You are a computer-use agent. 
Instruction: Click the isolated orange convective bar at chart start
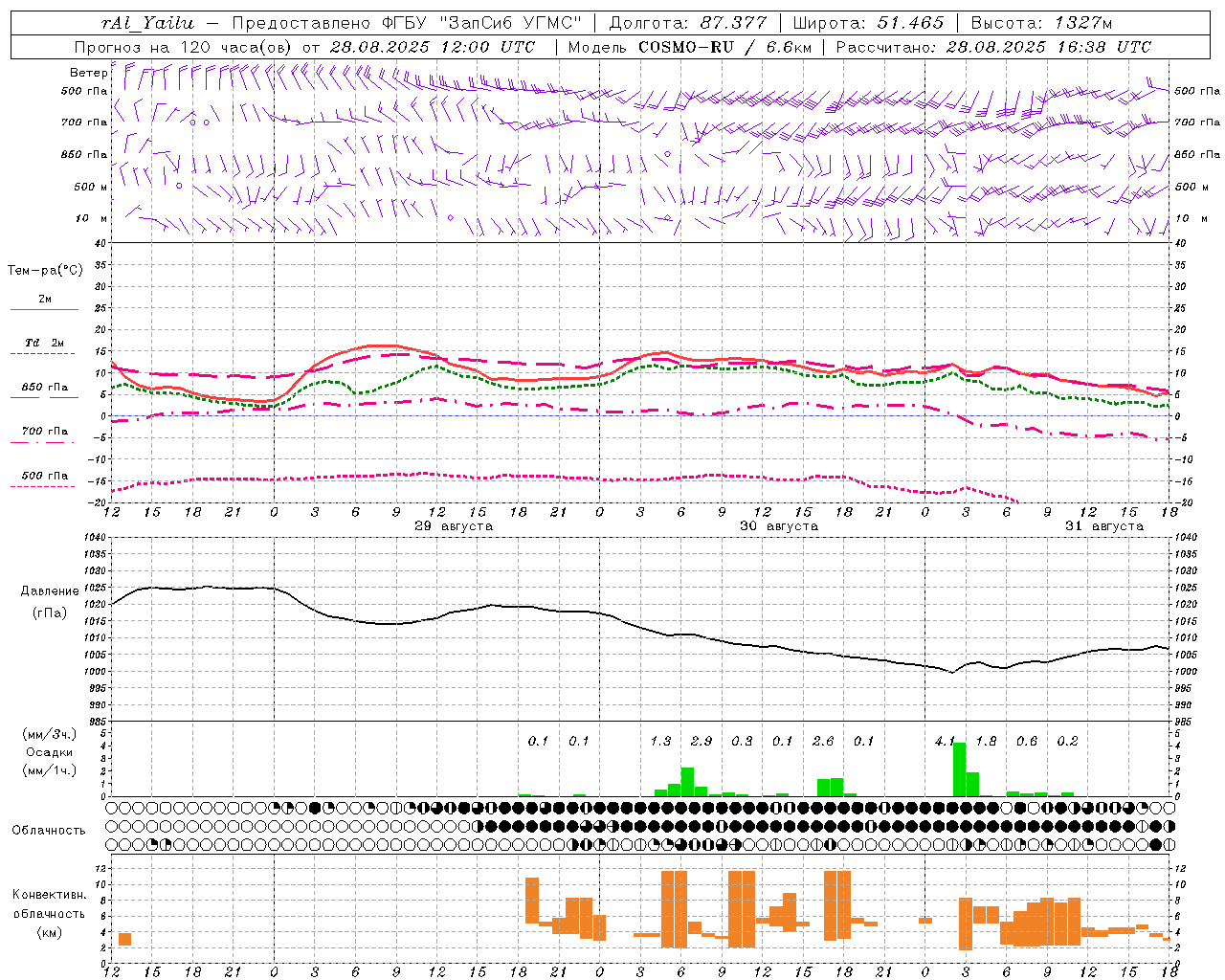pos(124,939)
